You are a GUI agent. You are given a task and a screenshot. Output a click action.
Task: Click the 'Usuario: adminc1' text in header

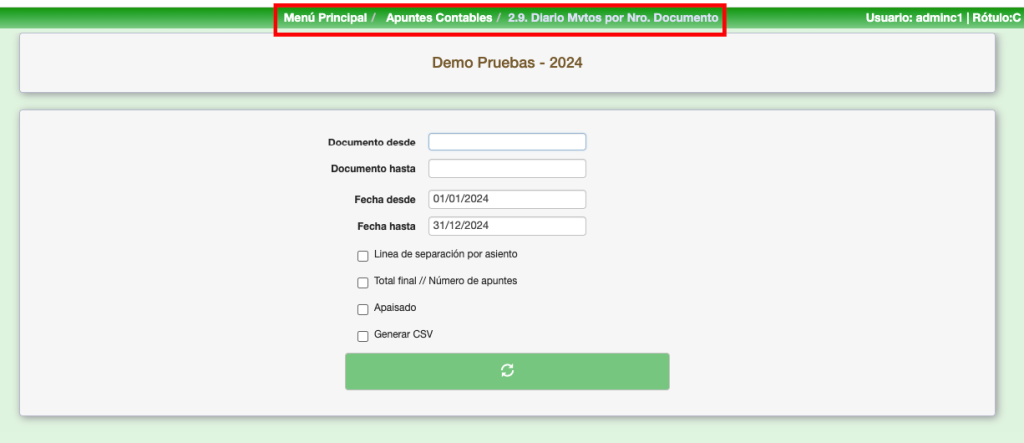(913, 19)
